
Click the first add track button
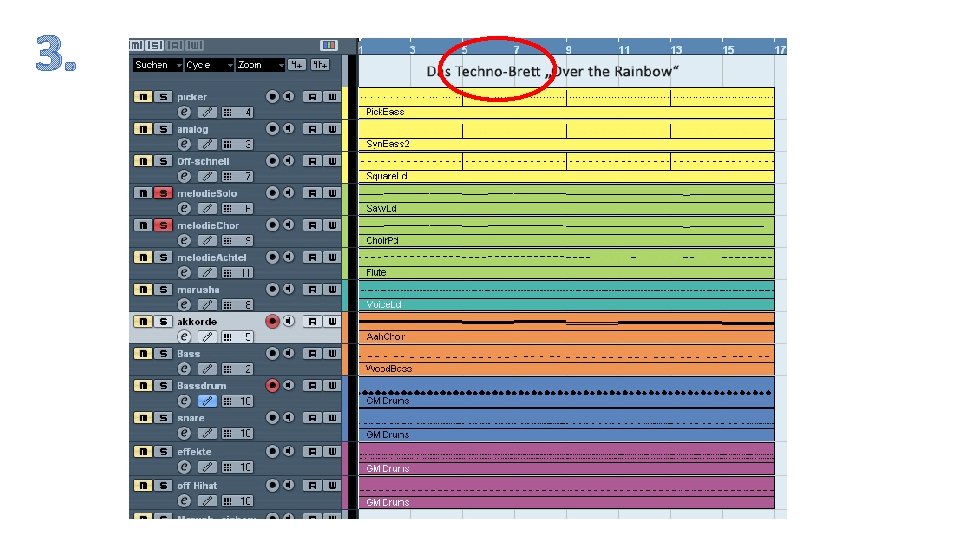pos(297,65)
